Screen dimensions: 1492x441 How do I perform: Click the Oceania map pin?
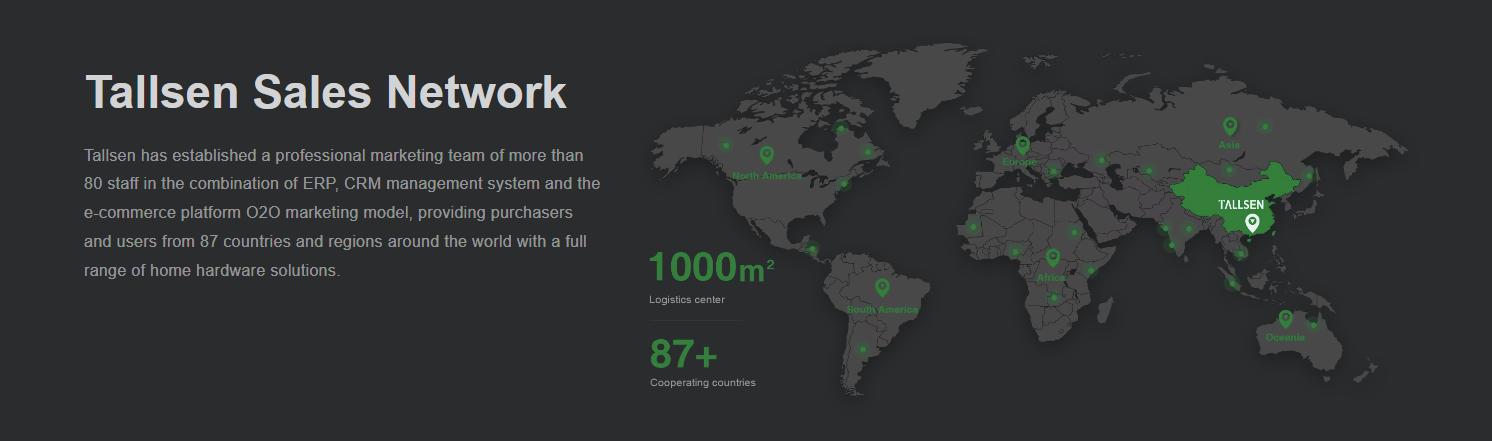(1286, 319)
